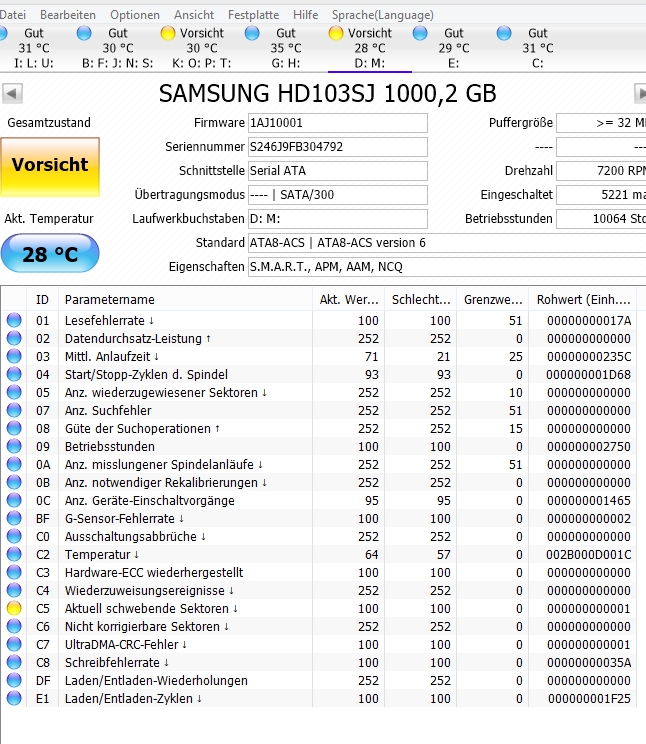Screen dimensions: 646x744
Task: Click raw value 00000000235C of Anlaufzeit
Action: point(589,356)
